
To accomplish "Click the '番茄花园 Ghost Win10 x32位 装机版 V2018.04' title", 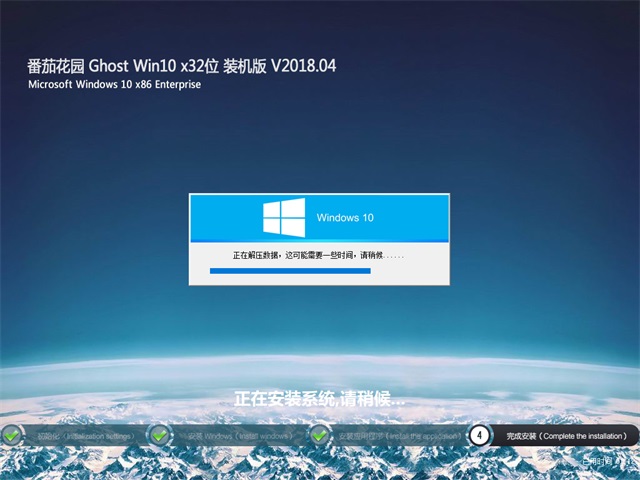I will (x=182, y=66).
